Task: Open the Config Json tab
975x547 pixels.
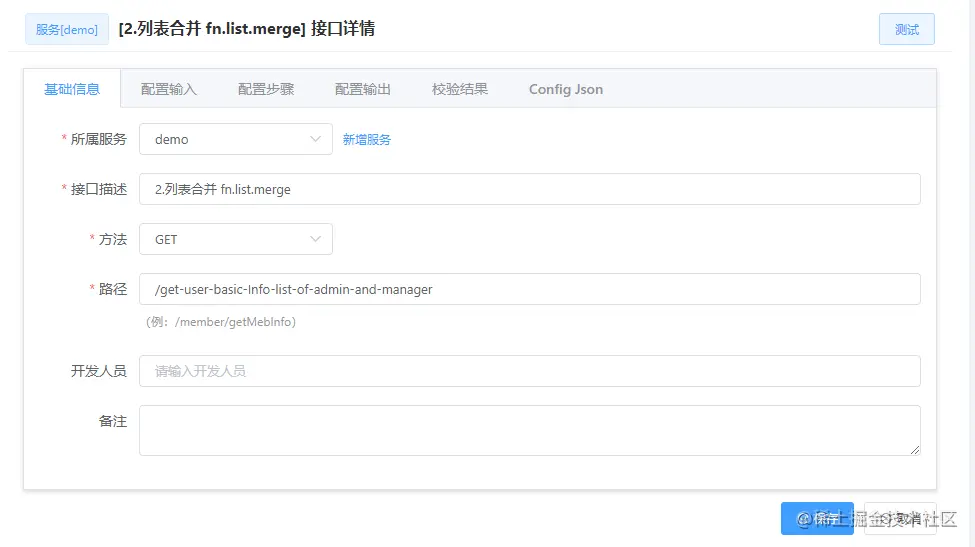Action: 566,89
